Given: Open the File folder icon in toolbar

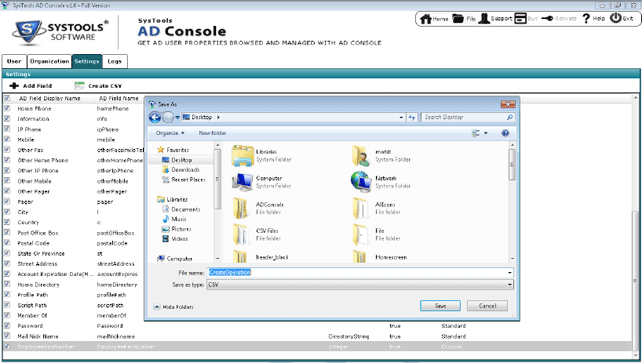Looking at the screenshot, I should (x=458, y=19).
